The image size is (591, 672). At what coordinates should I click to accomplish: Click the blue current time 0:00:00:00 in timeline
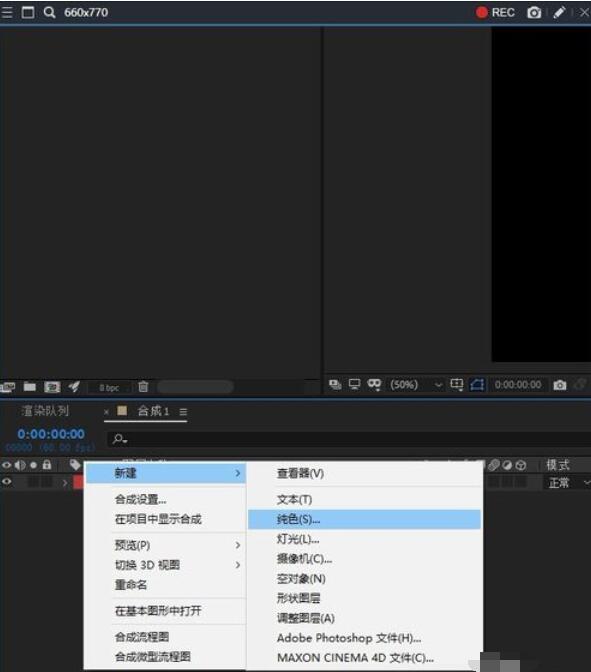[51, 434]
